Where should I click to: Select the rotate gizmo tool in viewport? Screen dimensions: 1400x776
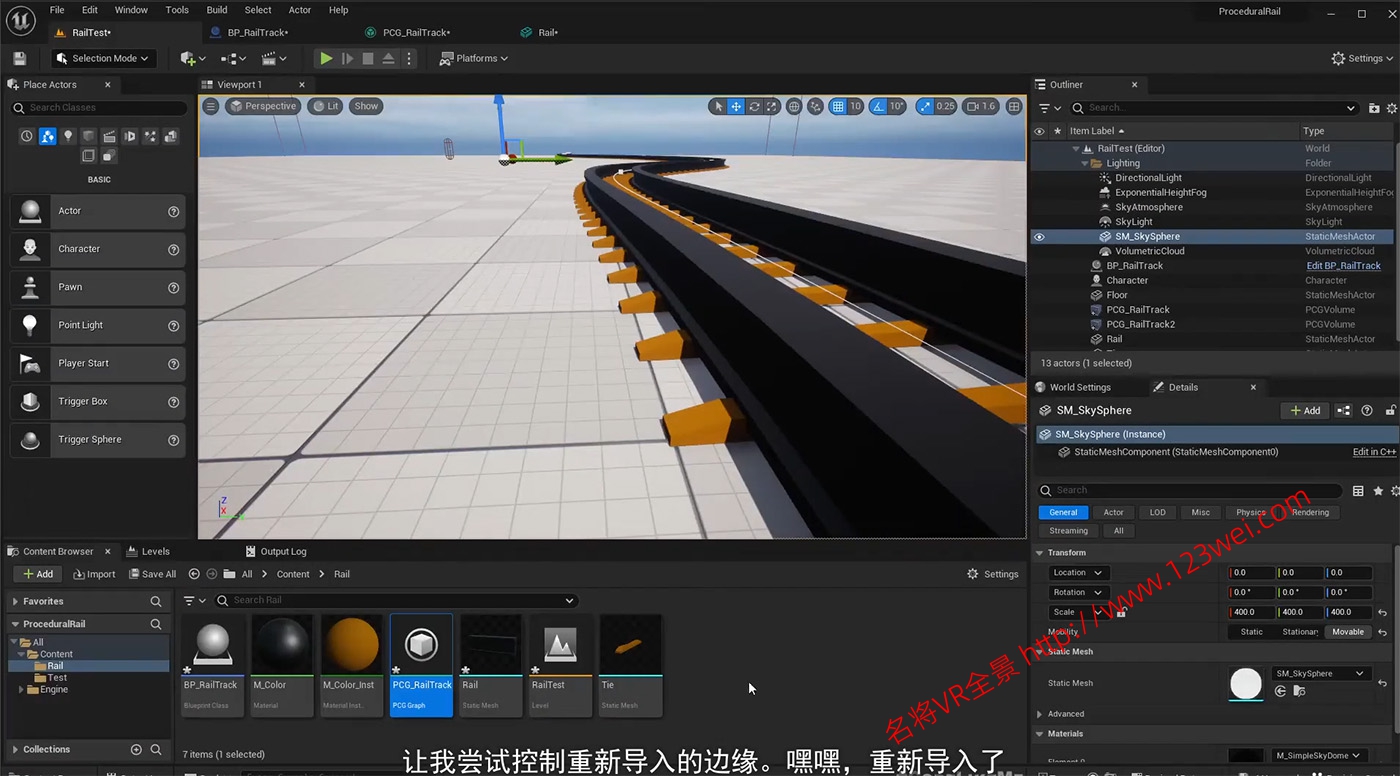coord(754,106)
